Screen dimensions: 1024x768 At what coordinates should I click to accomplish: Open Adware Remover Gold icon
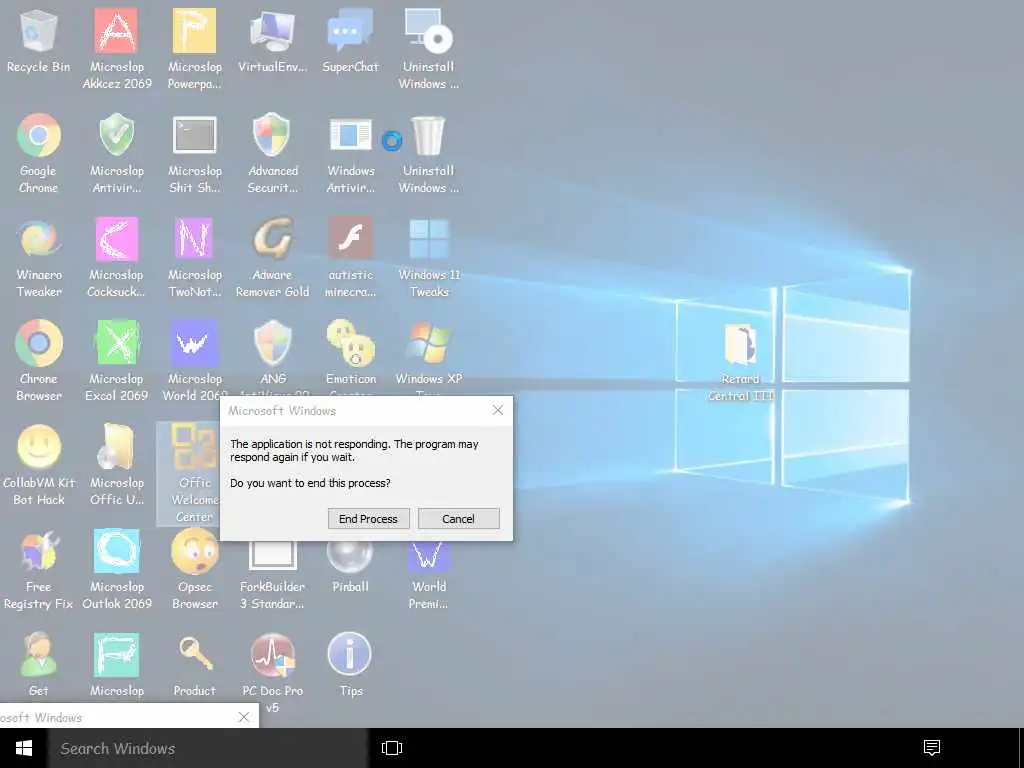[272, 239]
